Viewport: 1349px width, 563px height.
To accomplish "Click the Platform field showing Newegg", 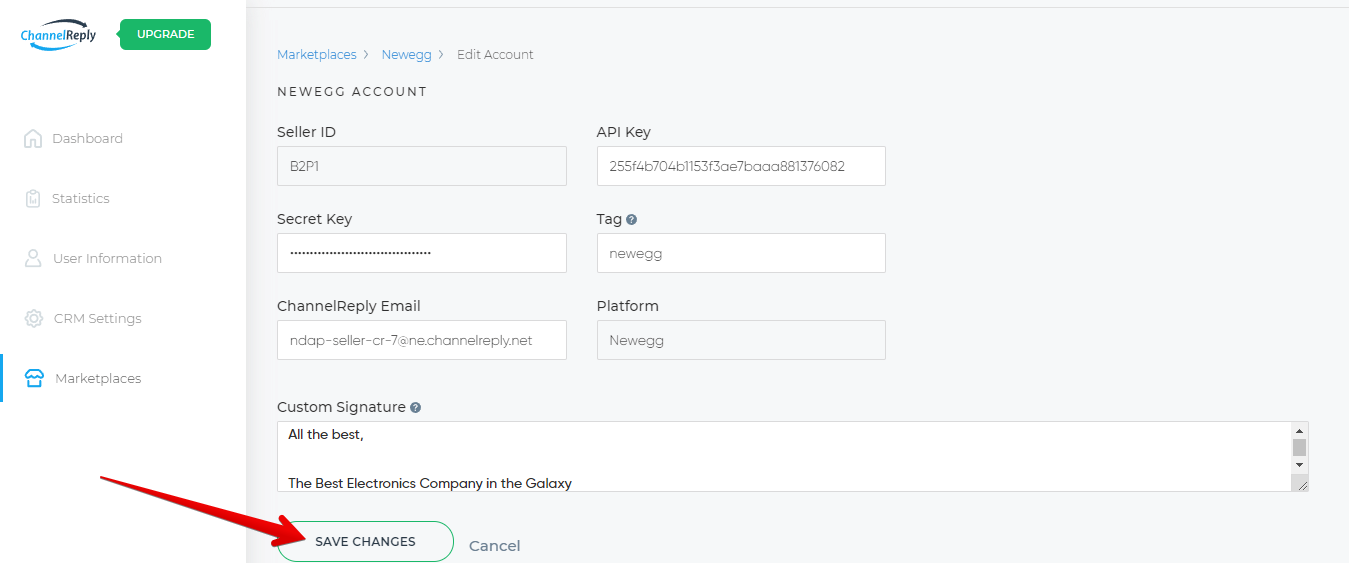I will click(x=741, y=340).
